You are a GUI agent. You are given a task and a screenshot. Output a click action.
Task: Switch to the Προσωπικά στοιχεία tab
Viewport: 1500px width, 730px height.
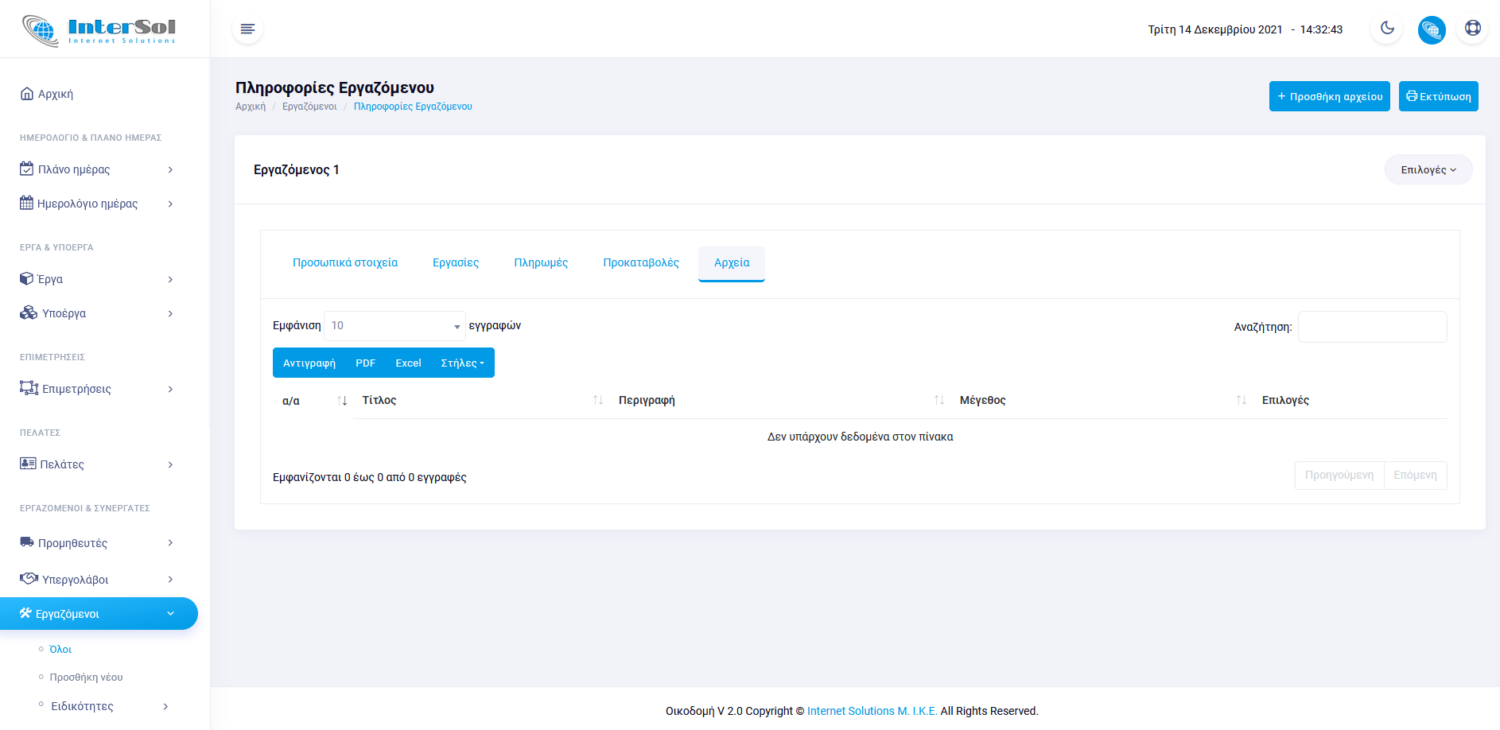345,263
